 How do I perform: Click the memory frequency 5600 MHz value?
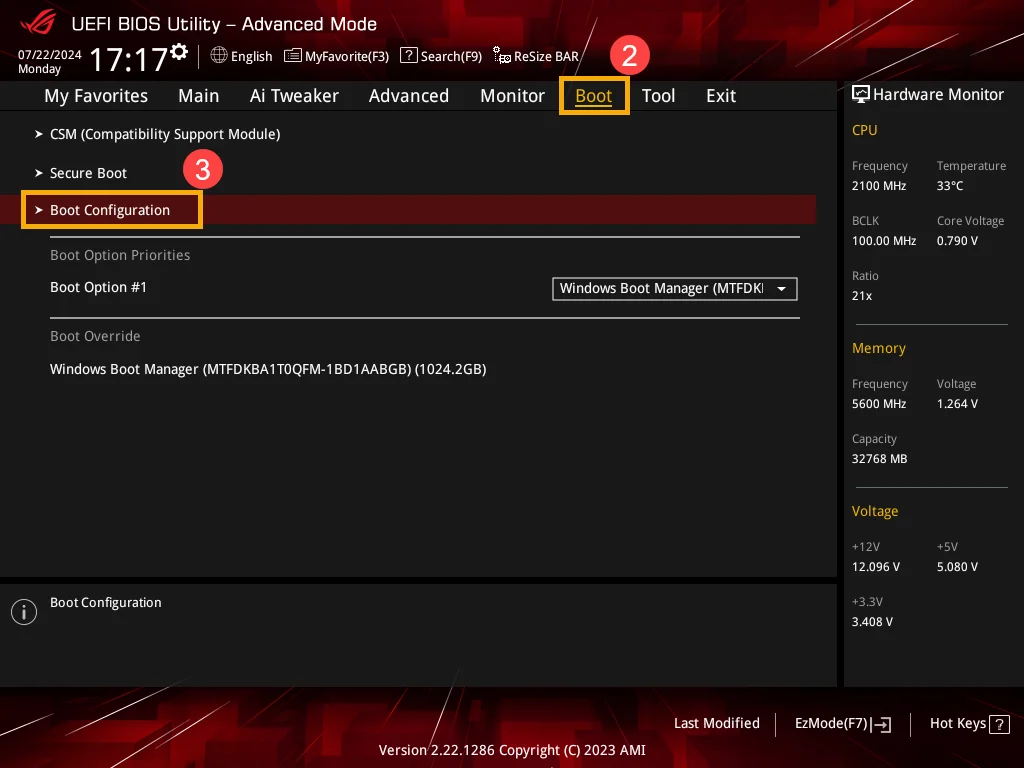click(879, 404)
